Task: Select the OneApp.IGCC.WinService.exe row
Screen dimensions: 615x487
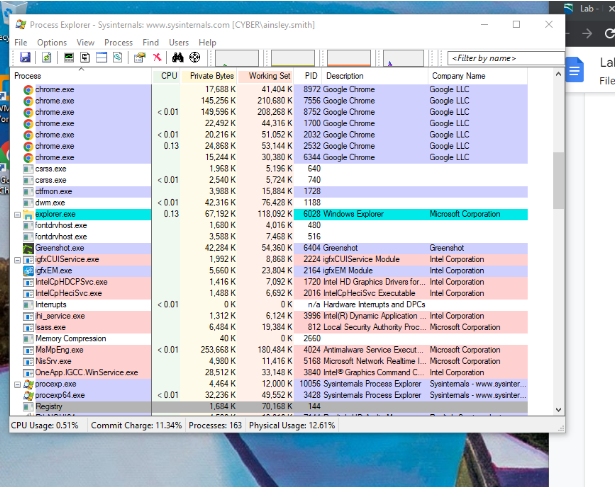Action: (x=269, y=373)
